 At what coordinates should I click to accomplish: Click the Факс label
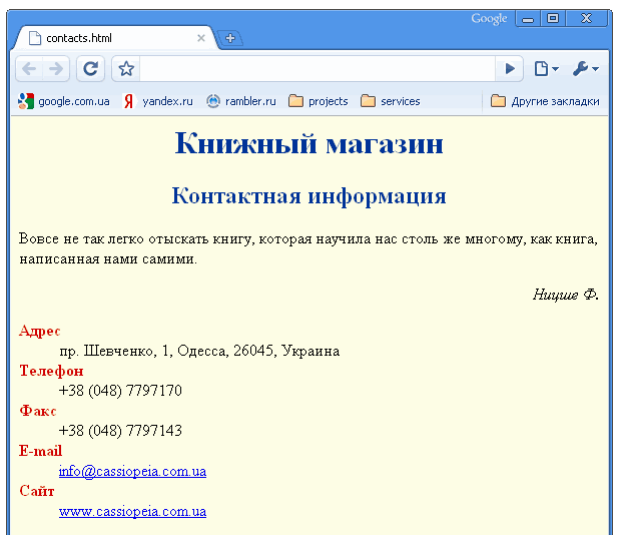(38, 411)
